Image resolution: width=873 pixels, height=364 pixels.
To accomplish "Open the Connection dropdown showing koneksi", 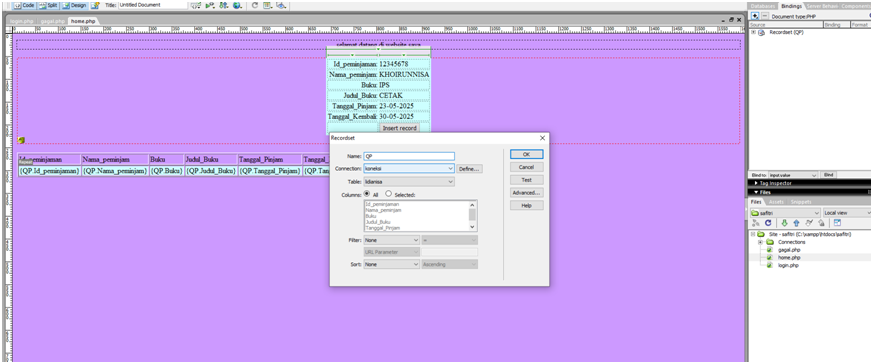I will pos(409,168).
